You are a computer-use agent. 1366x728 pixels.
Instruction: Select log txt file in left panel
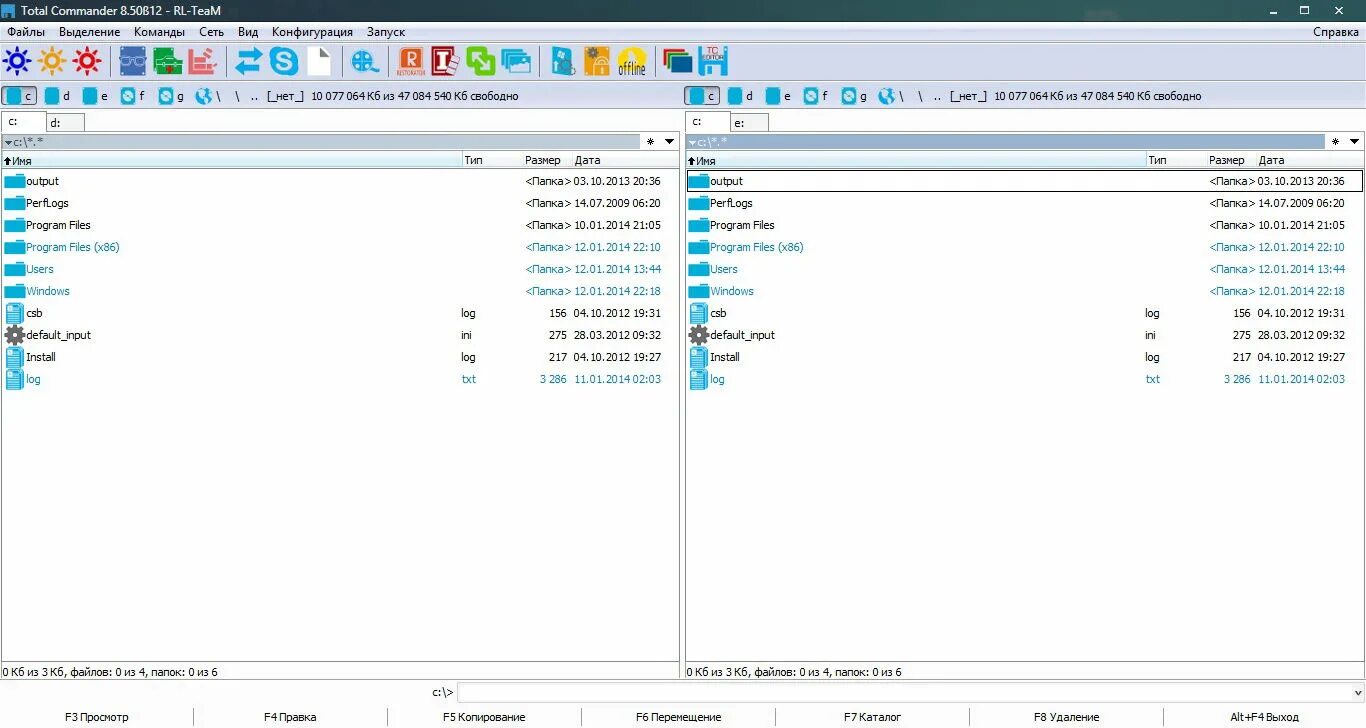pos(340,379)
